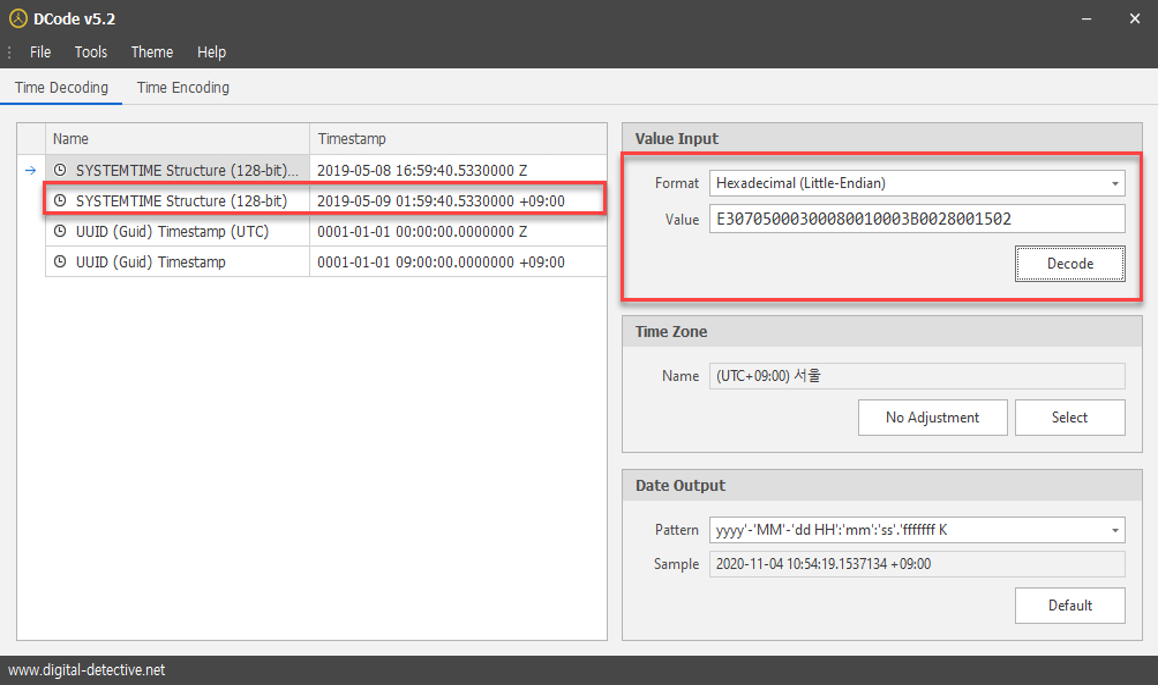
Task: Click the Default pattern button
Action: coord(1069,606)
